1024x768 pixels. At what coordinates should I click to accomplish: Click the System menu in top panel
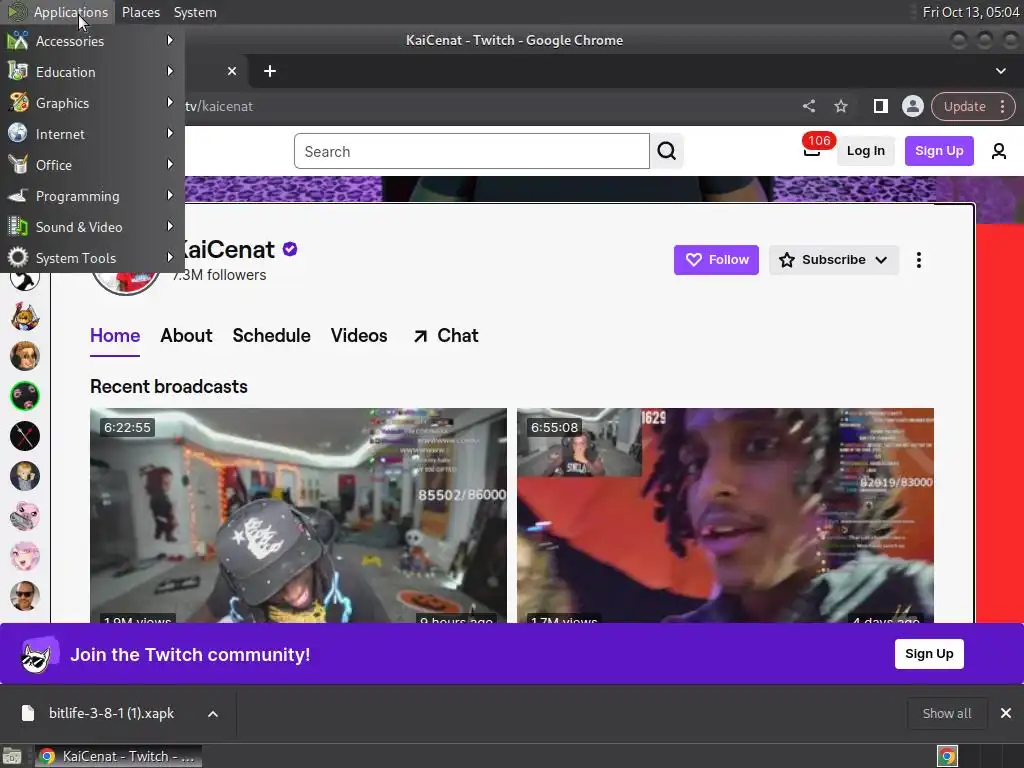click(195, 12)
